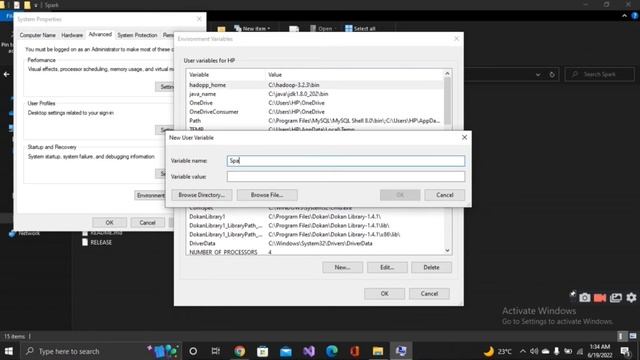The width and height of the screenshot is (640, 360).
Task: Select the Advanced tab
Action: point(100,35)
